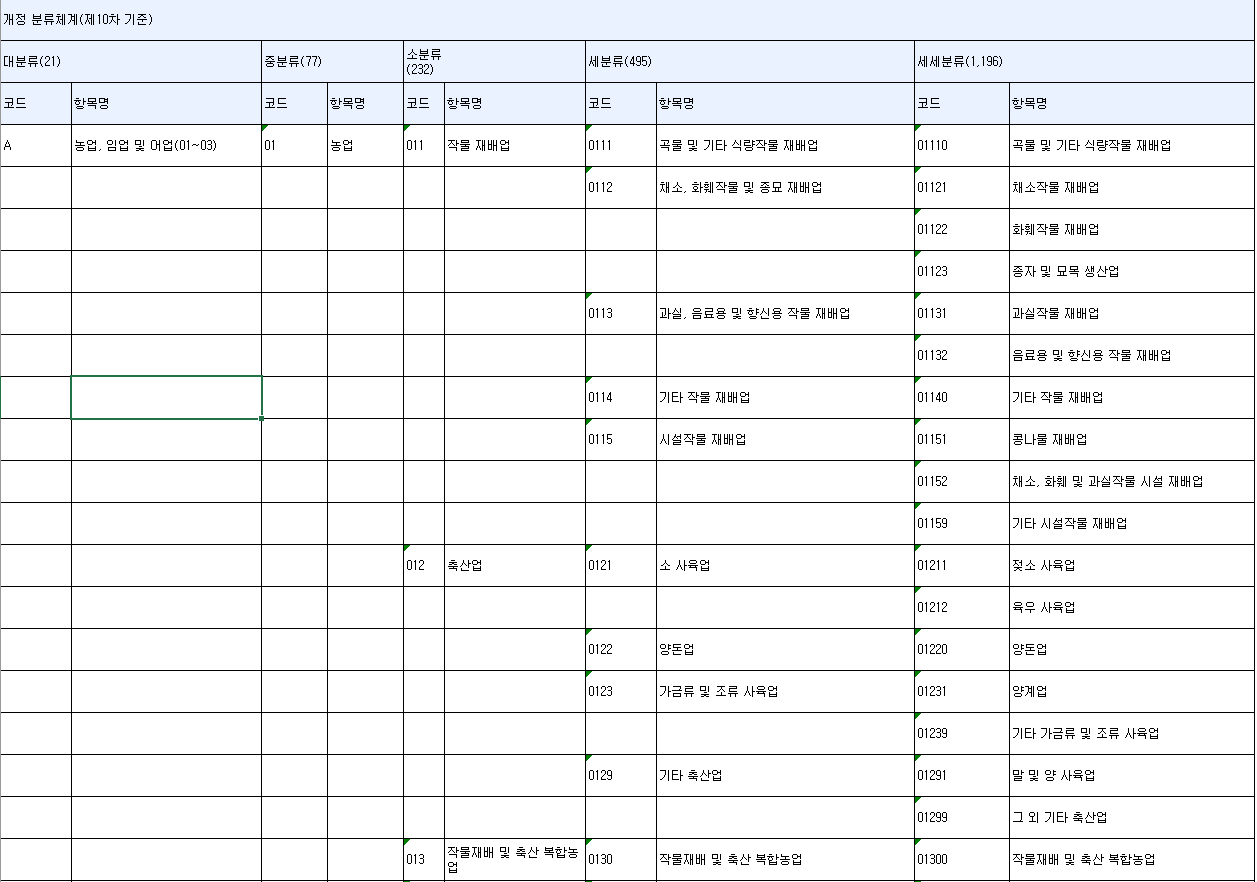Select the '축산업' cell in 소분류 column
Image resolution: width=1257 pixels, height=882 pixels.
pyautogui.click(x=515, y=565)
